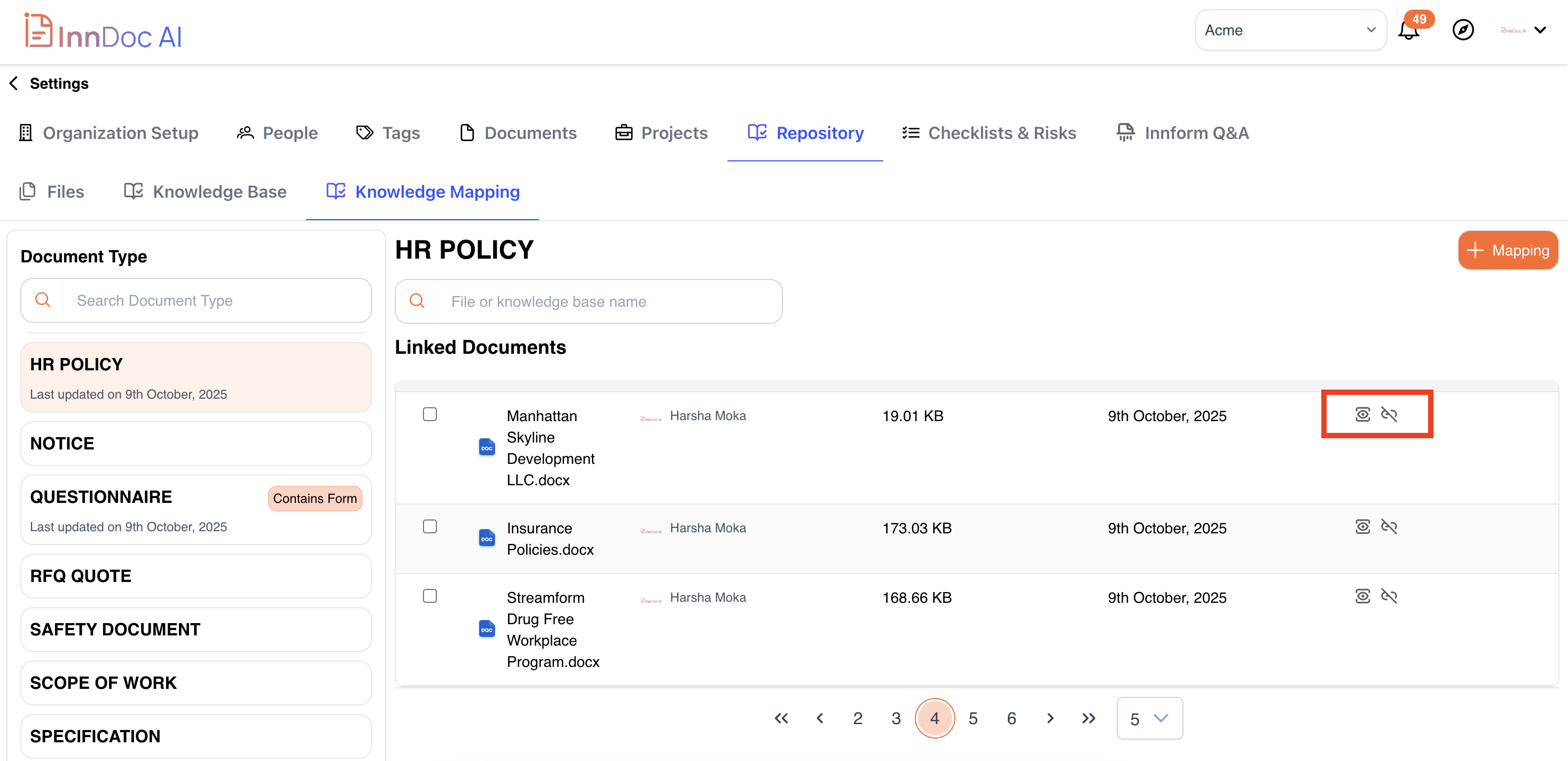Open the notifications bell icon
Viewport: 1568px width, 761px height.
pos(1408,30)
